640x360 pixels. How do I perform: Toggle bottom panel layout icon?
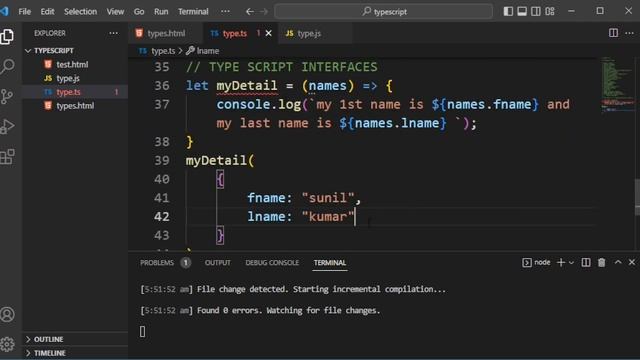click(522, 11)
